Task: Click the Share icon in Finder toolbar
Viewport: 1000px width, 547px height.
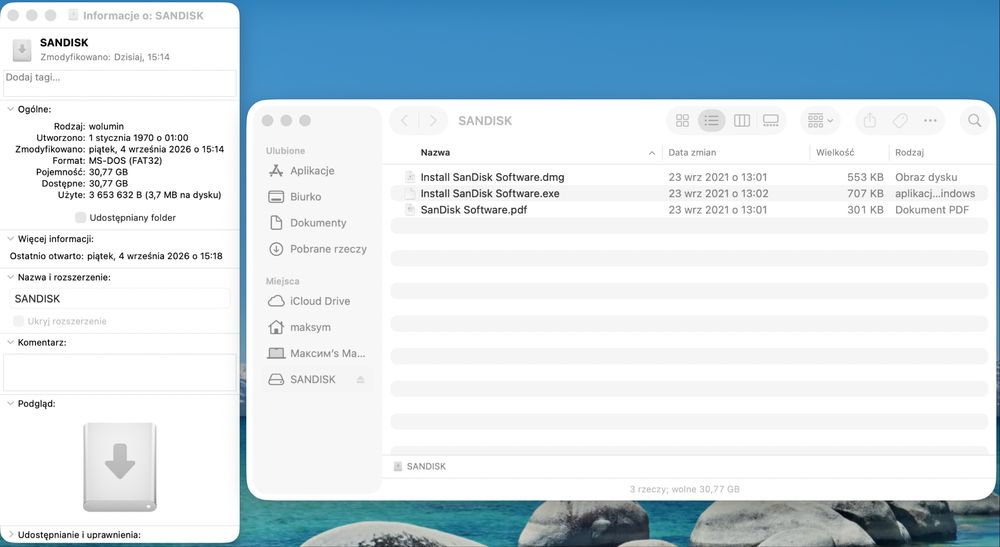Action: (870, 120)
